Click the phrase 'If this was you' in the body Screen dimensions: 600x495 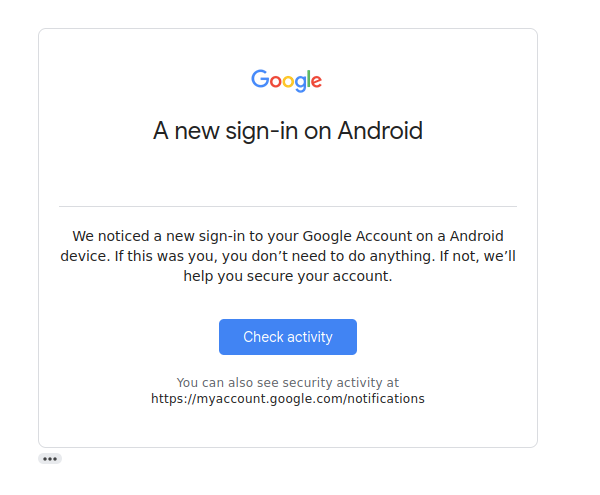pos(166,256)
